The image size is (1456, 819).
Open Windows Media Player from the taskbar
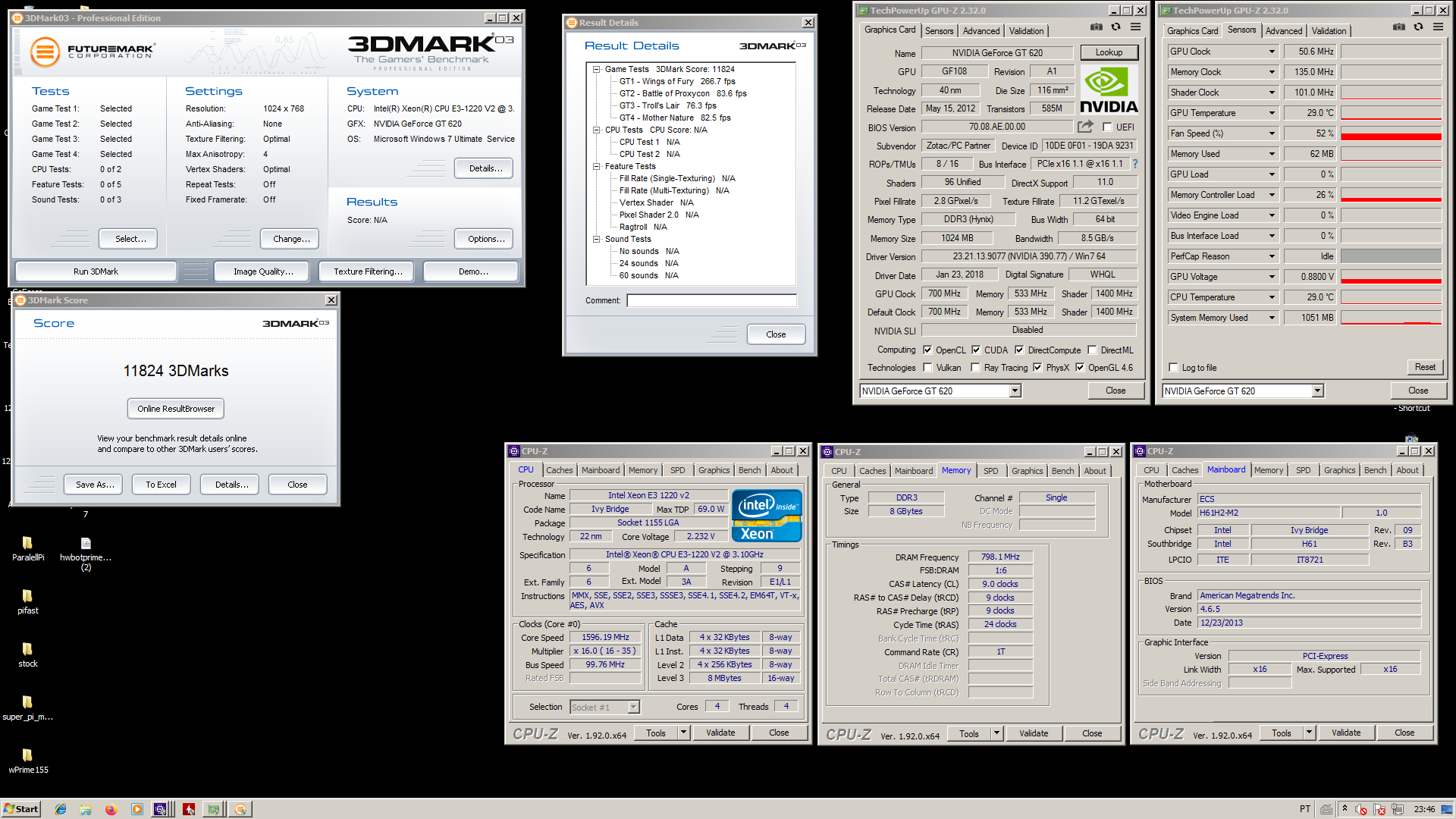point(136,809)
